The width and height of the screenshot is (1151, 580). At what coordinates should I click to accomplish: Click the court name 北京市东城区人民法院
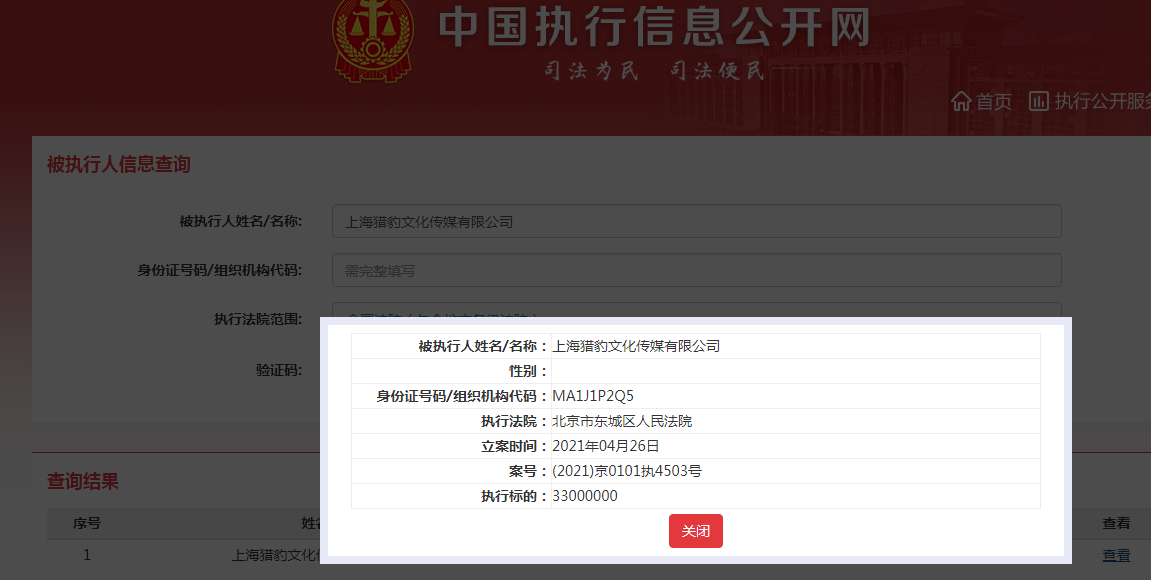coord(622,421)
